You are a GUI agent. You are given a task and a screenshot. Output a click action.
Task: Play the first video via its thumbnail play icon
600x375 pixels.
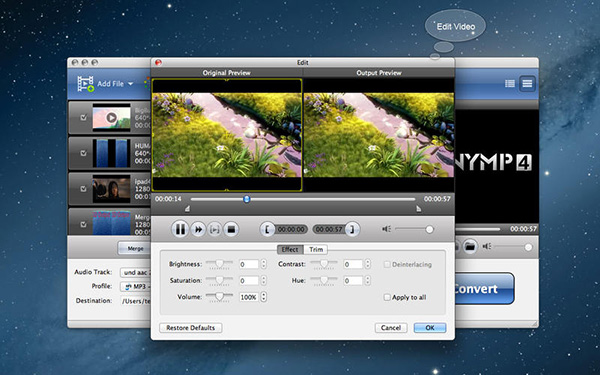[111, 117]
